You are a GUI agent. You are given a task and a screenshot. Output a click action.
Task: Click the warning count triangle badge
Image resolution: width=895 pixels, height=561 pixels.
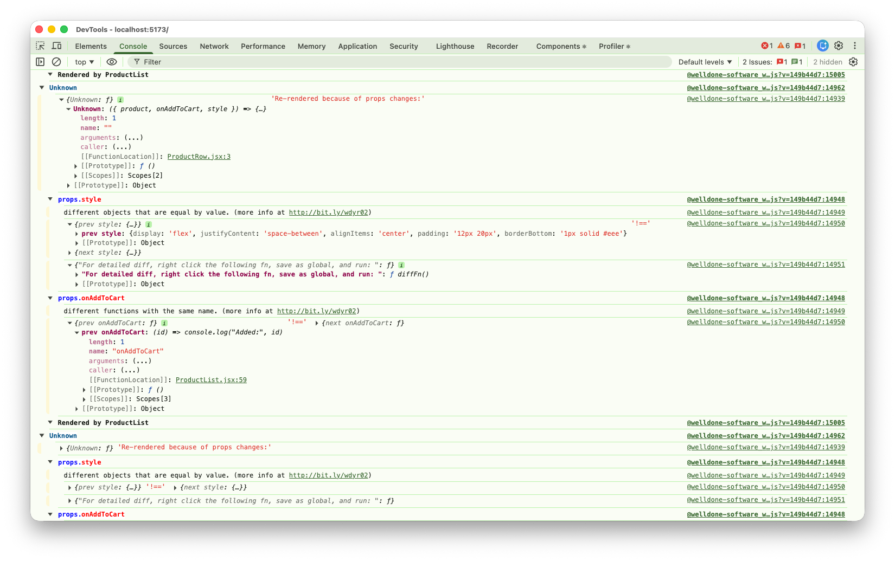[x=784, y=46]
